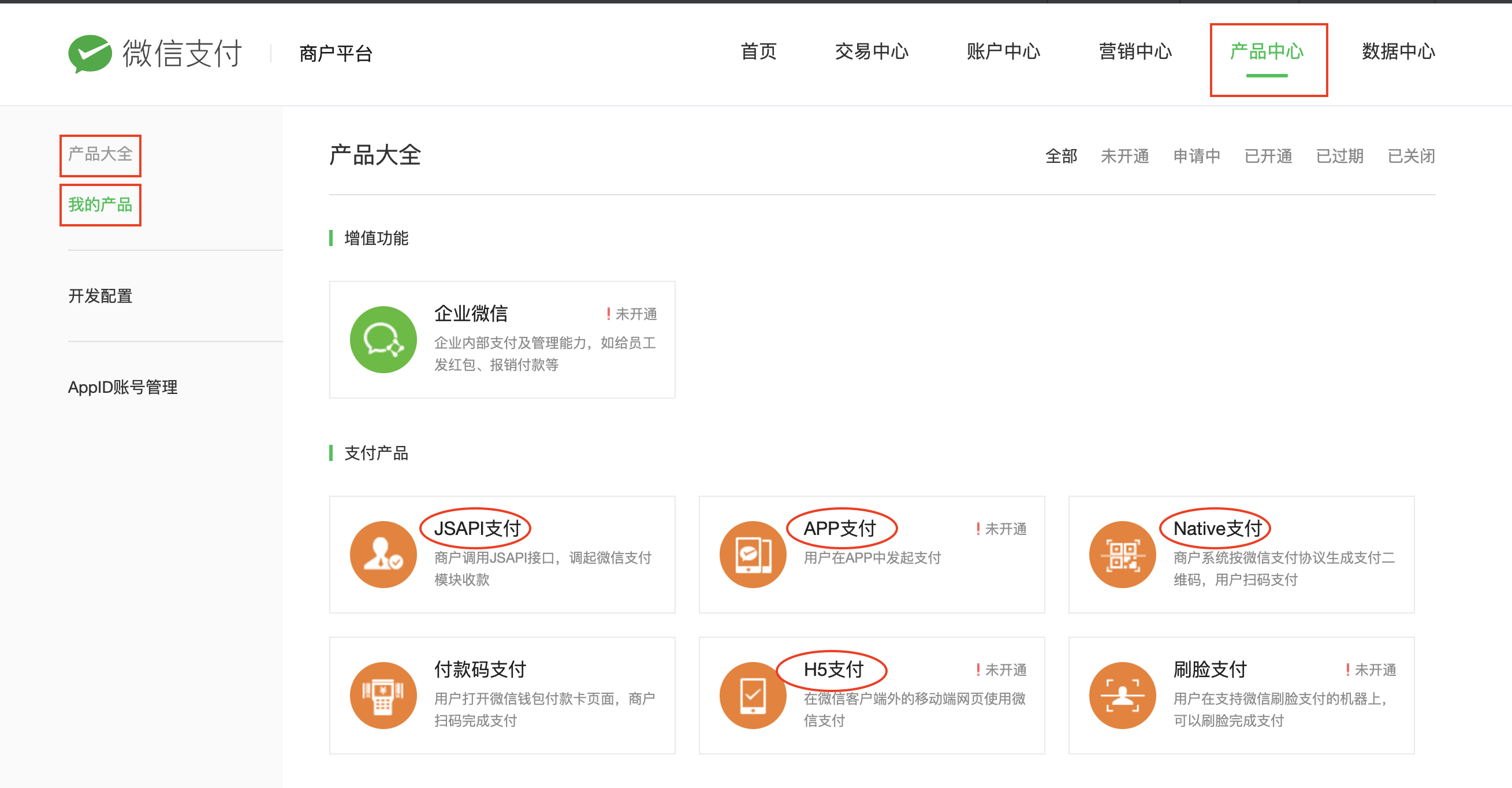Open the H5支付 product title
The image size is (1512, 788).
[x=833, y=670]
